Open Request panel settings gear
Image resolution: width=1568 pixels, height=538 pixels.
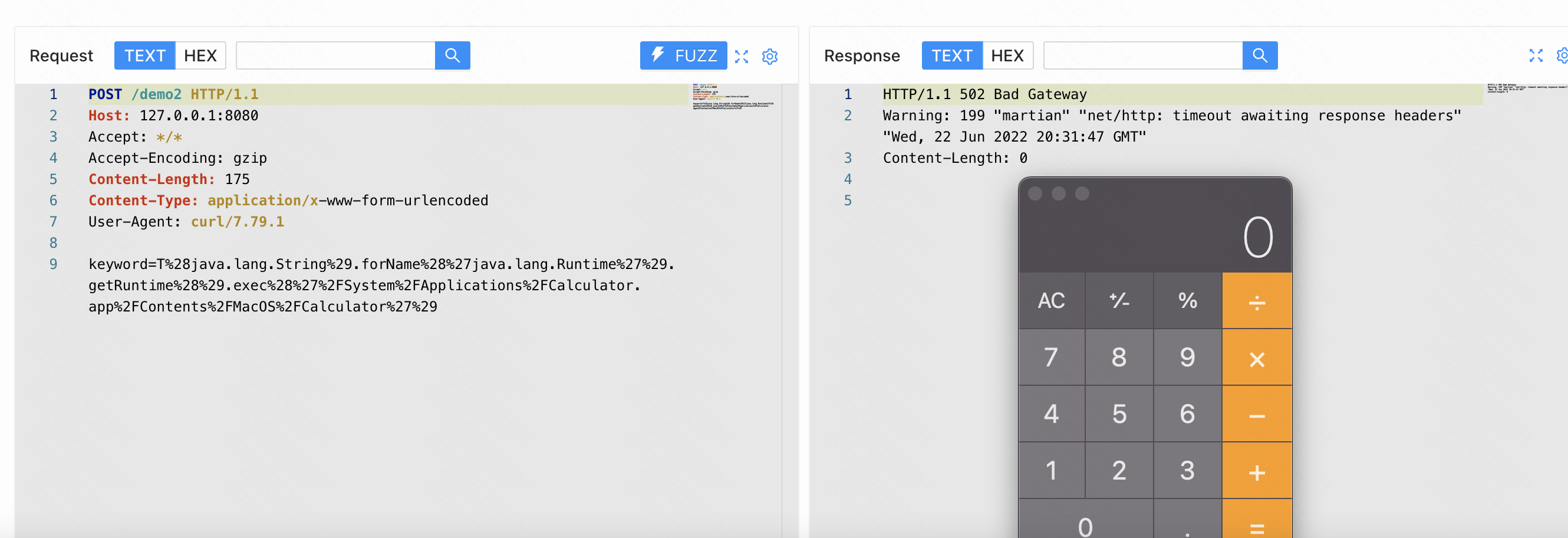click(770, 57)
